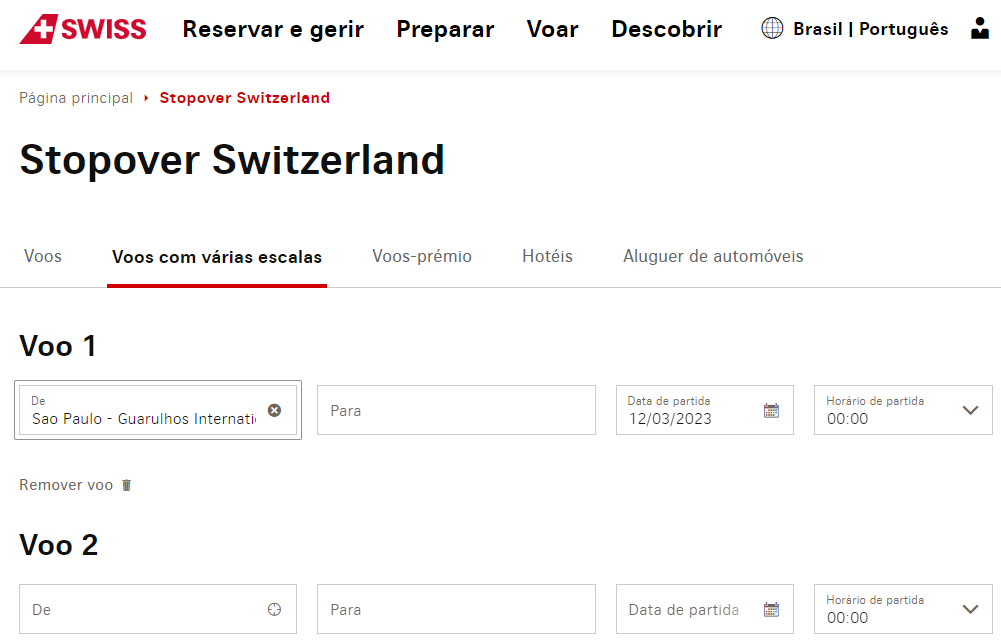Click the globe language icon

[772, 29]
